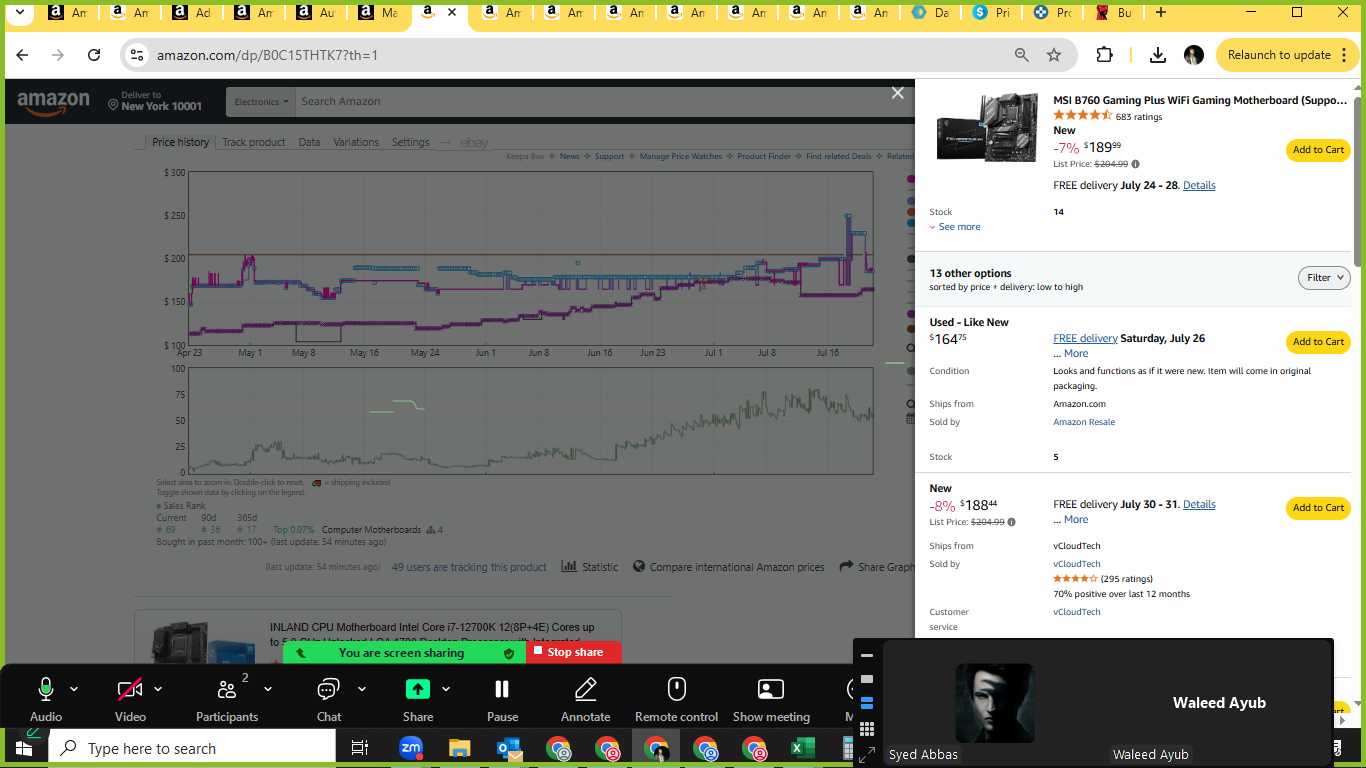
Task: Open the Electronics search category dropdown
Action: (x=261, y=101)
